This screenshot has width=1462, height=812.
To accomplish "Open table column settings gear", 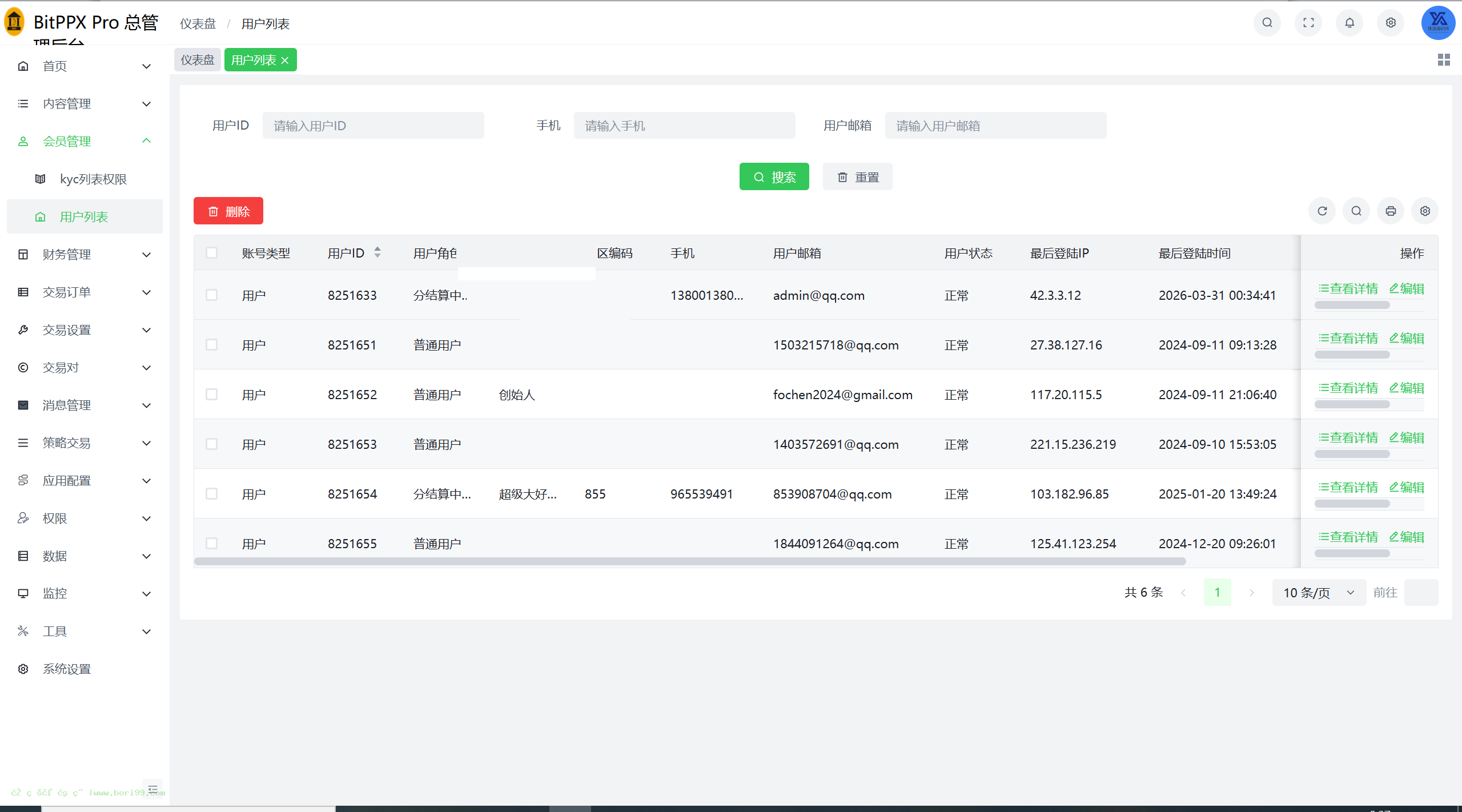I will (1425, 211).
